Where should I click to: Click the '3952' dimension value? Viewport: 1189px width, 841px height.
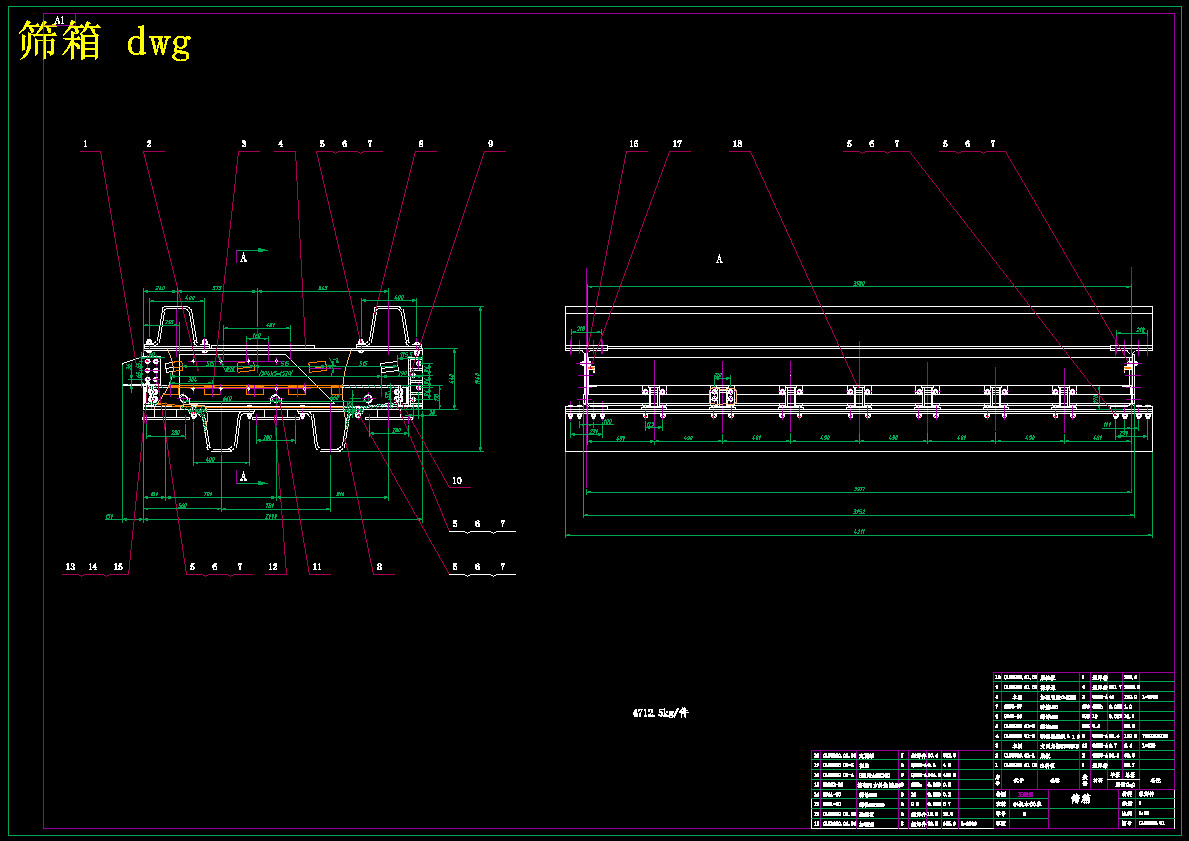click(861, 511)
